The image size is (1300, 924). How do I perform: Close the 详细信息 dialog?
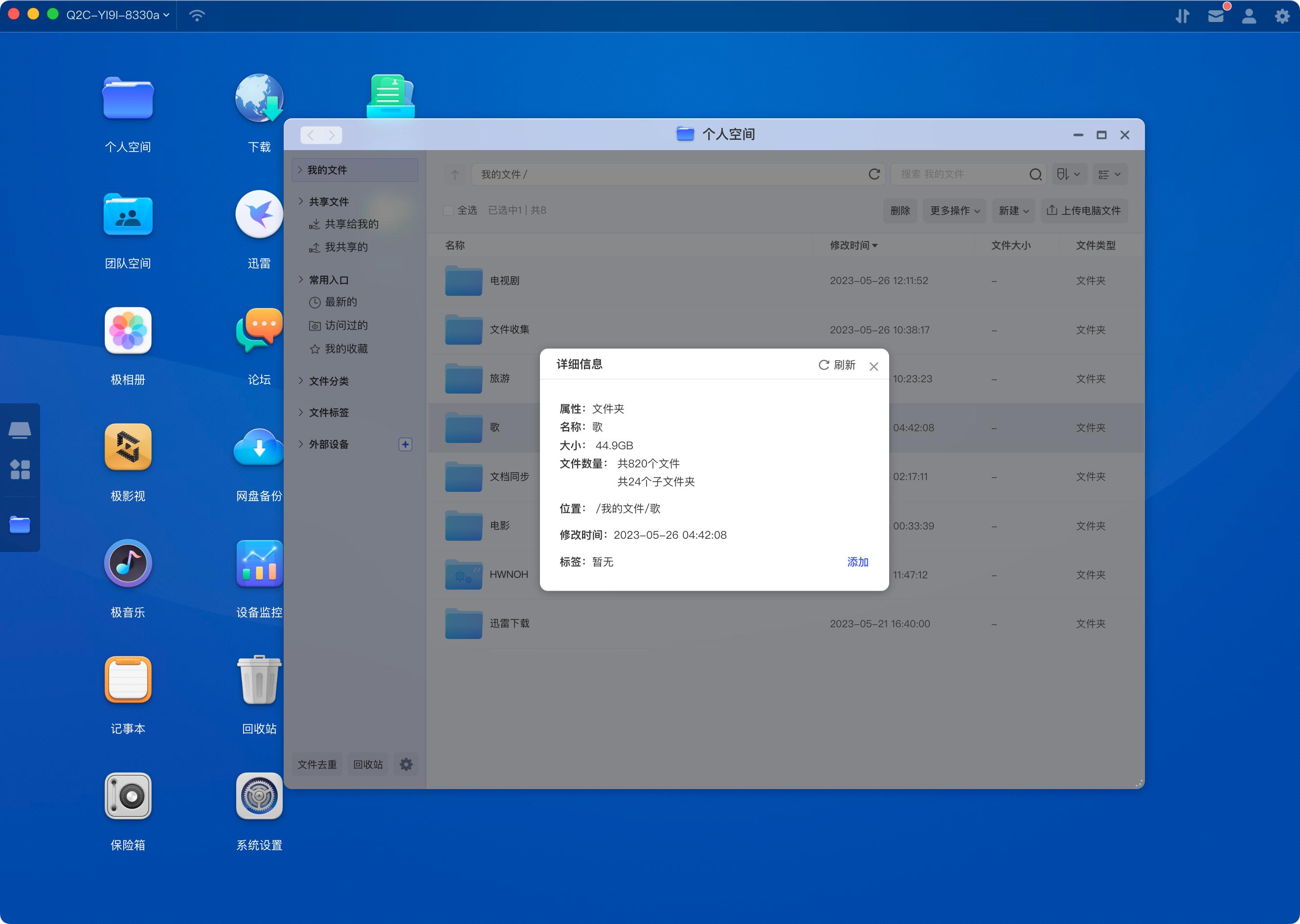pos(873,366)
